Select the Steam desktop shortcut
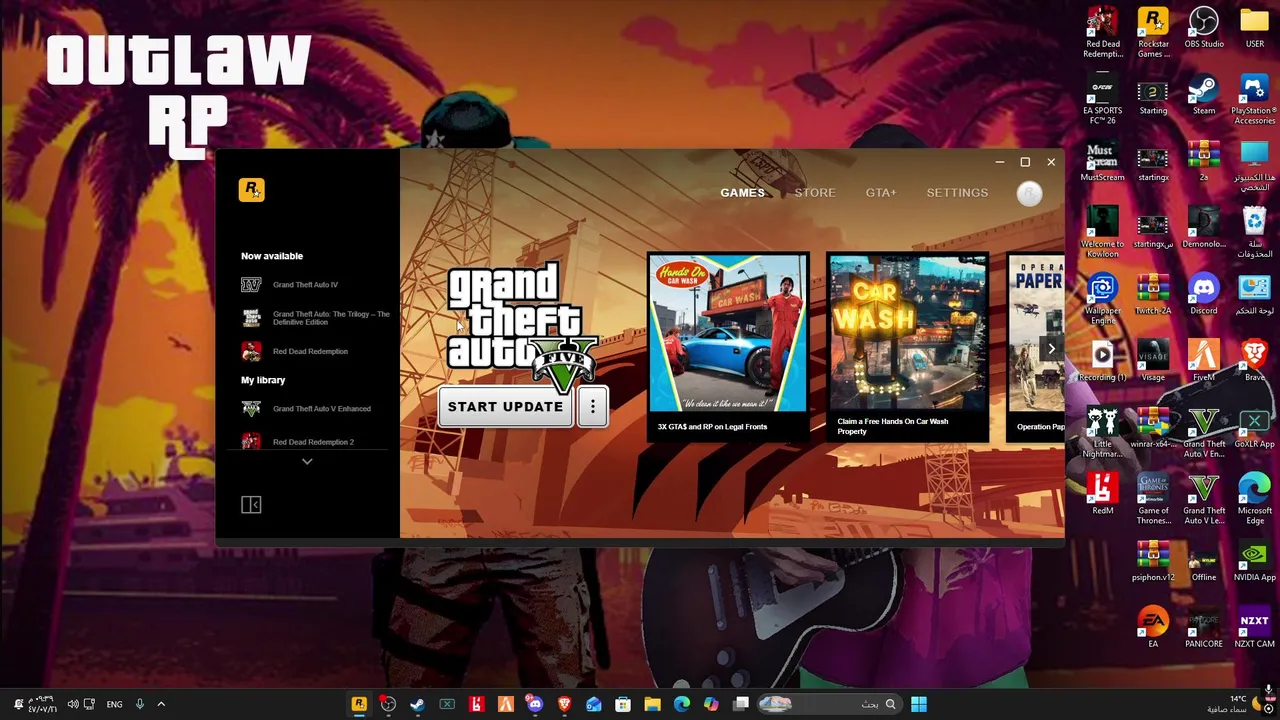The height and width of the screenshot is (720, 1280). (1204, 95)
